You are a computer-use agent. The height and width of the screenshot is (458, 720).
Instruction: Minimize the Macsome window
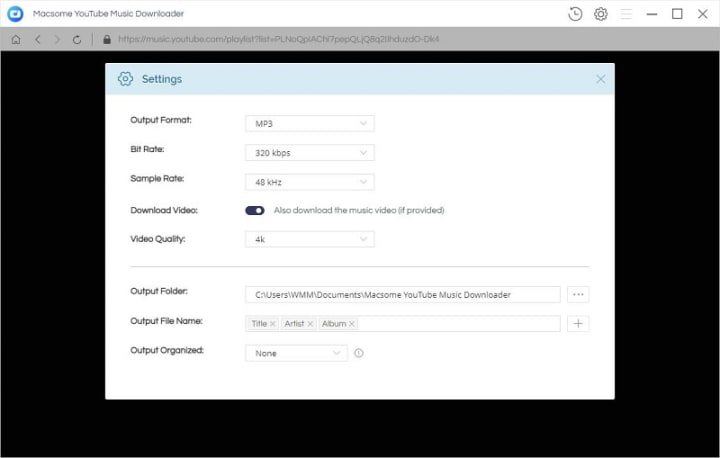652,14
